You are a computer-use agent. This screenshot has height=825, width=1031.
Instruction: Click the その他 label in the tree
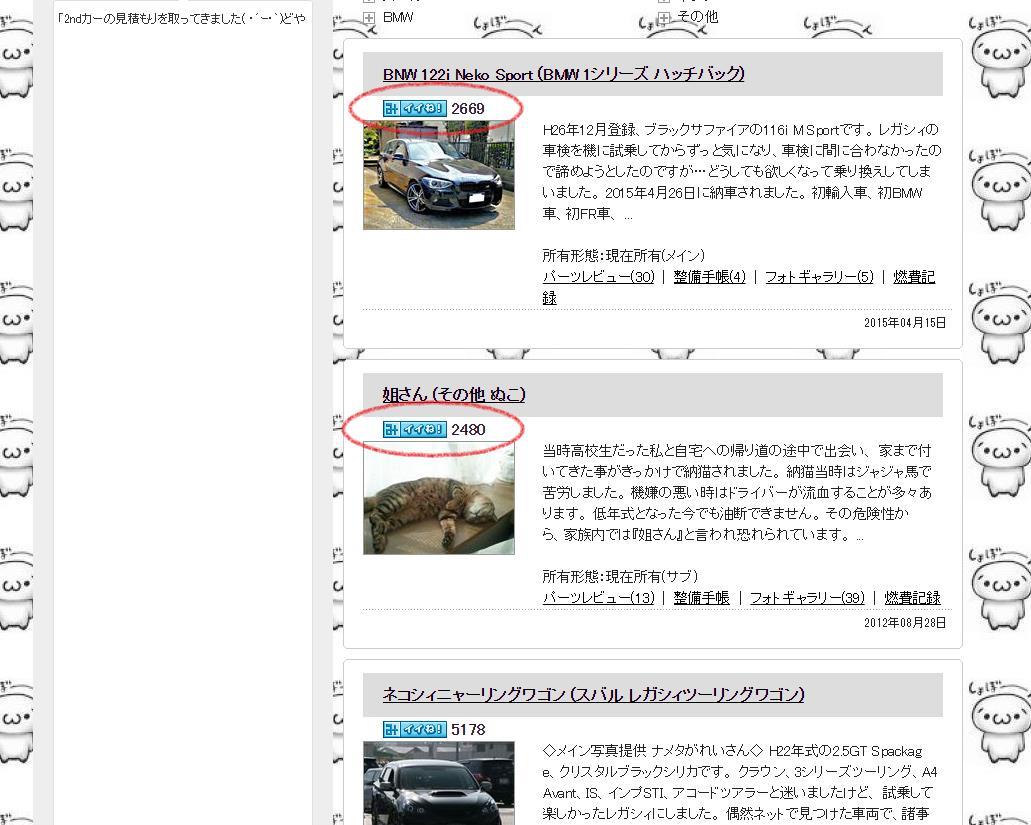[698, 17]
